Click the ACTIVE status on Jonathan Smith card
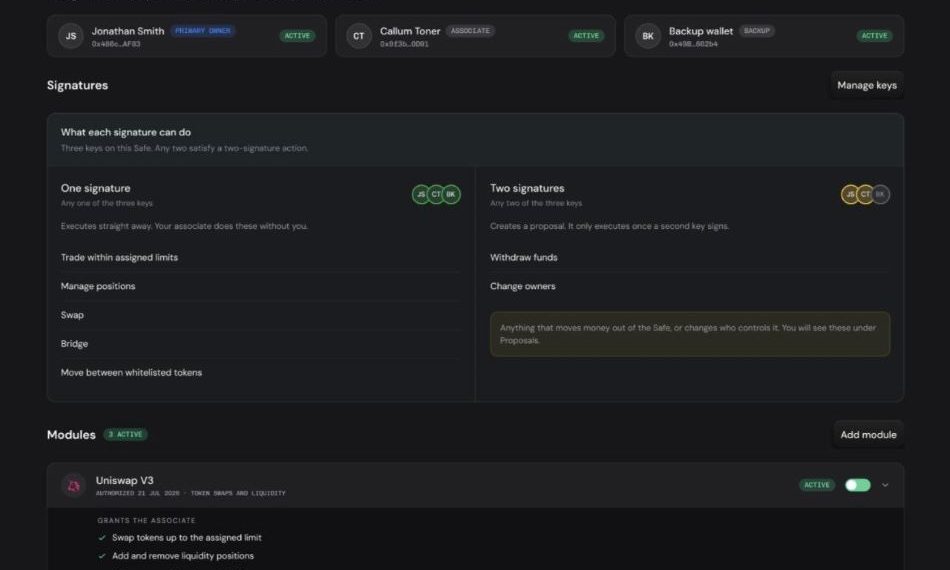 [297, 36]
